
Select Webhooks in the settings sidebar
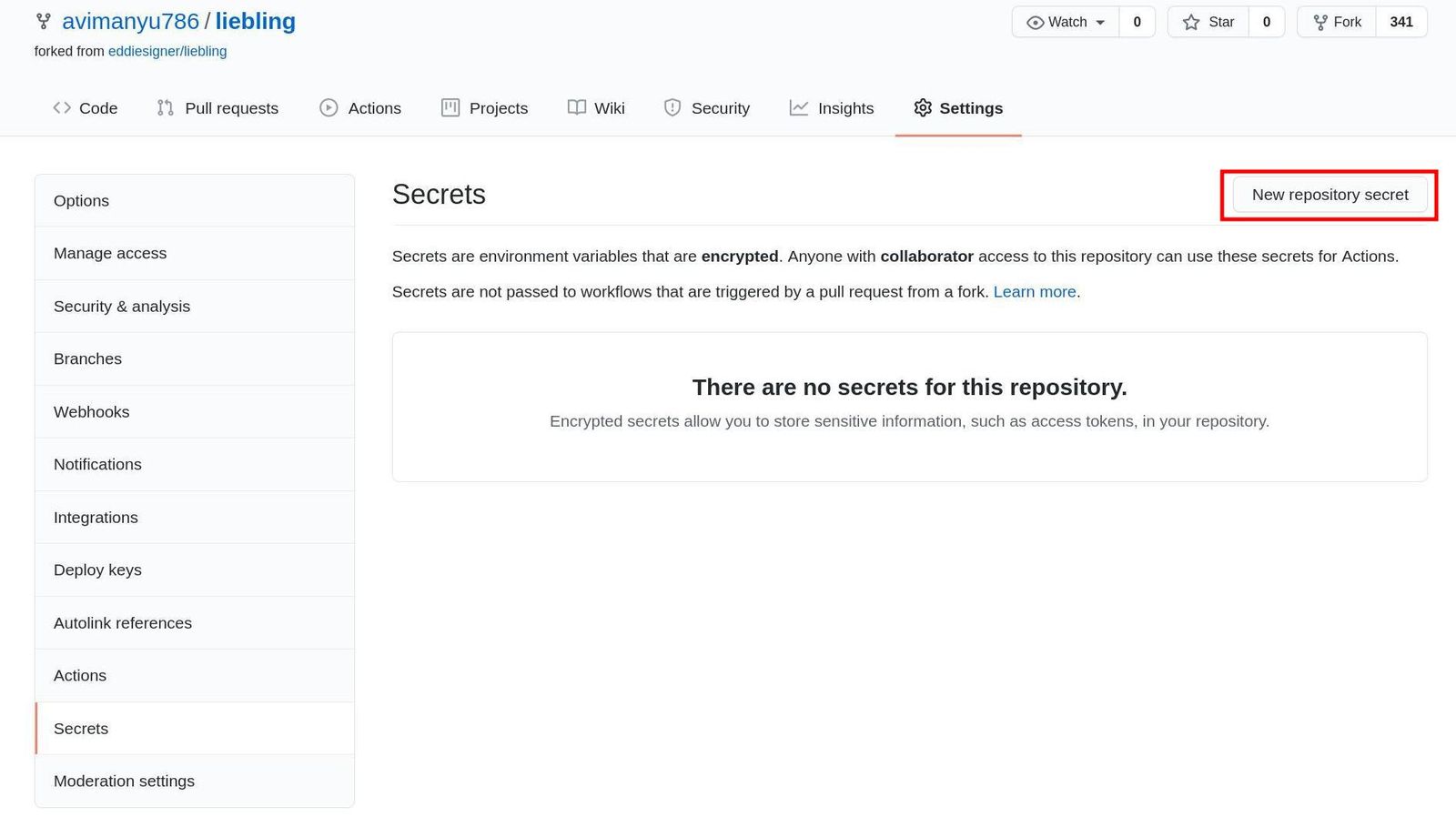(x=91, y=411)
